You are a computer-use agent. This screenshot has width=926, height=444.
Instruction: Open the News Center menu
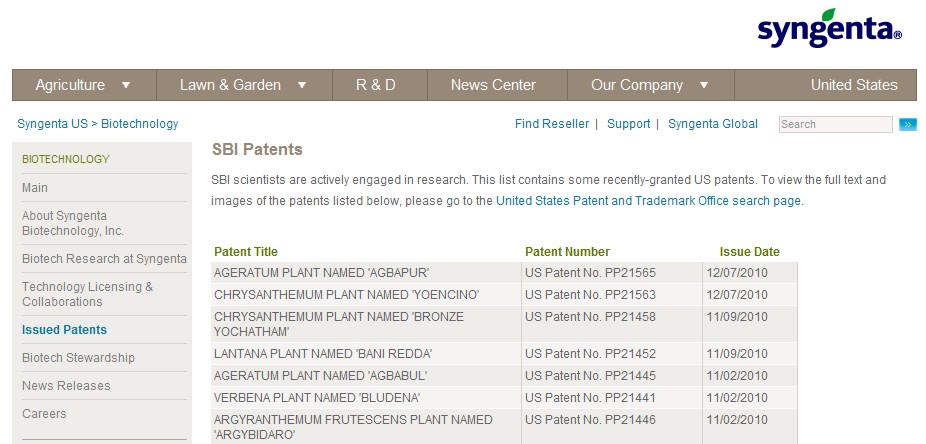[x=493, y=85]
